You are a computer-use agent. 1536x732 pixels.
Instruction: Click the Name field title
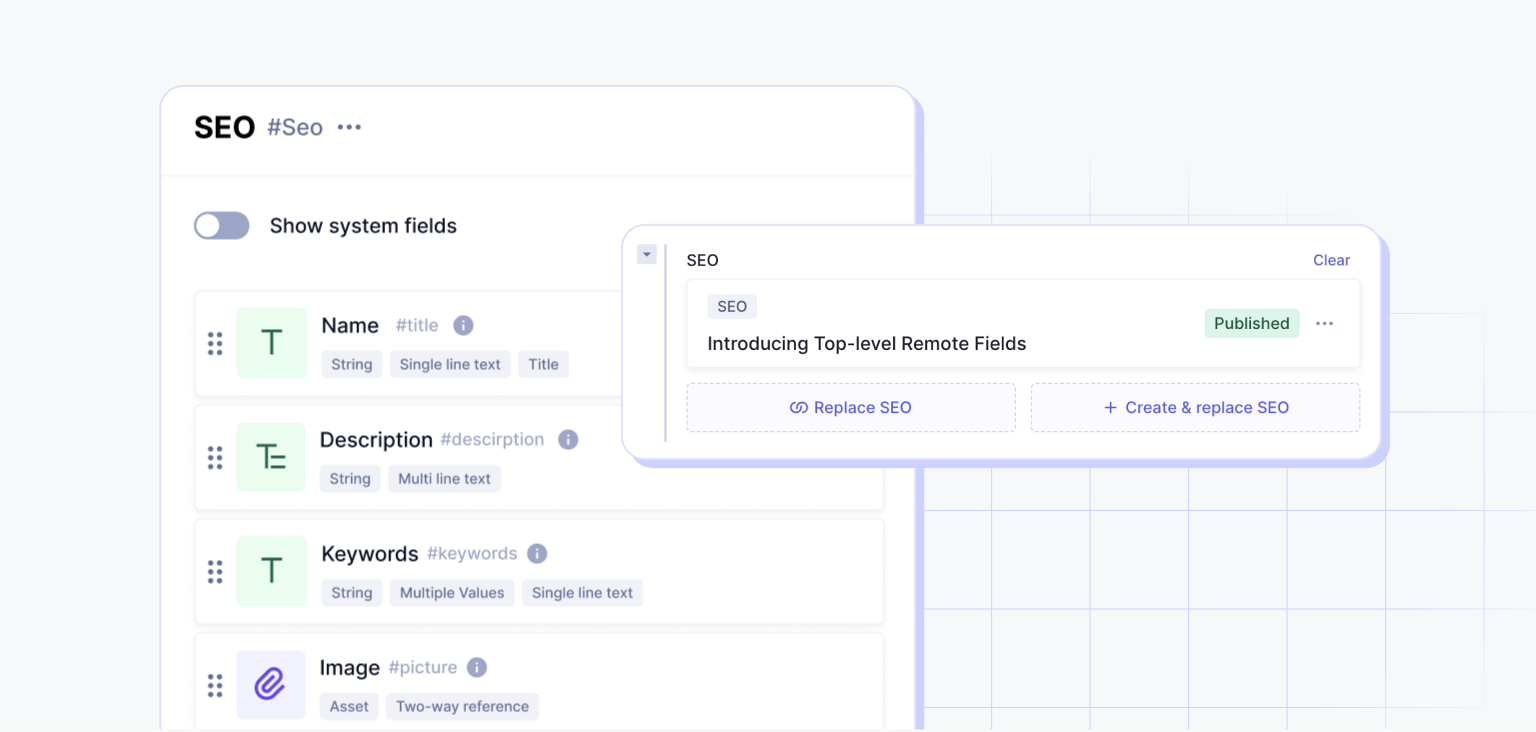click(350, 325)
